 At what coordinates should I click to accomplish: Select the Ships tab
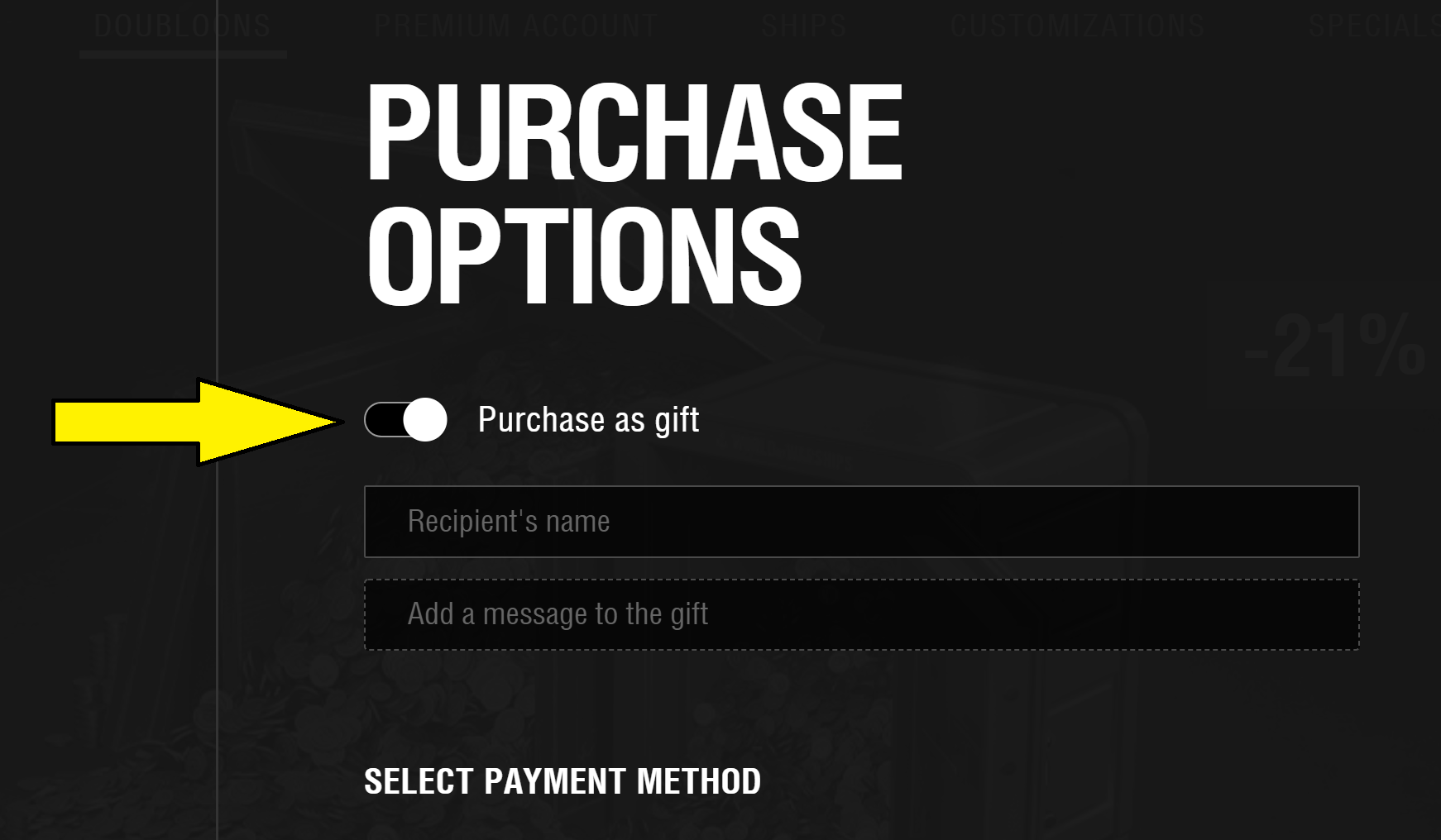[x=804, y=26]
